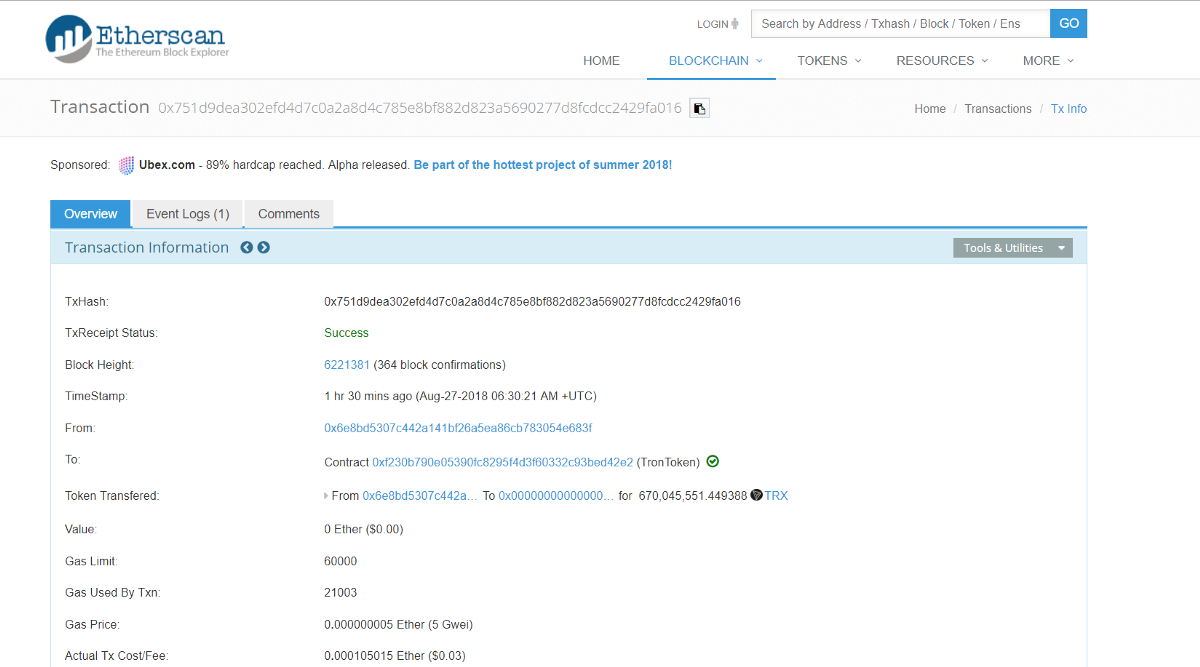Click the Tx Info breadcrumb
The height and width of the screenshot is (667, 1200).
1069,109
